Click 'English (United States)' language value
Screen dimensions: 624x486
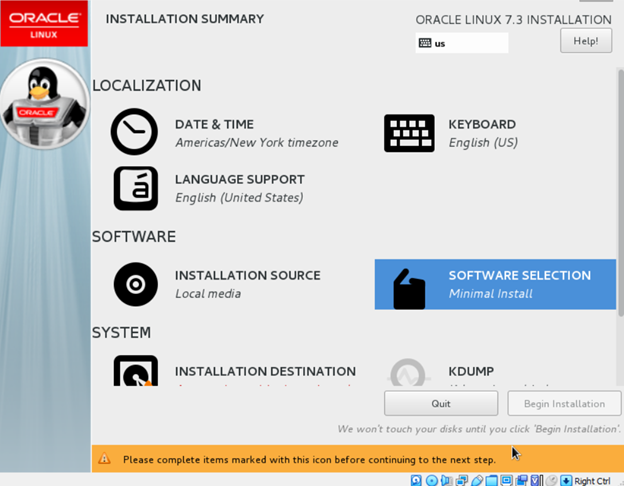[239, 197]
